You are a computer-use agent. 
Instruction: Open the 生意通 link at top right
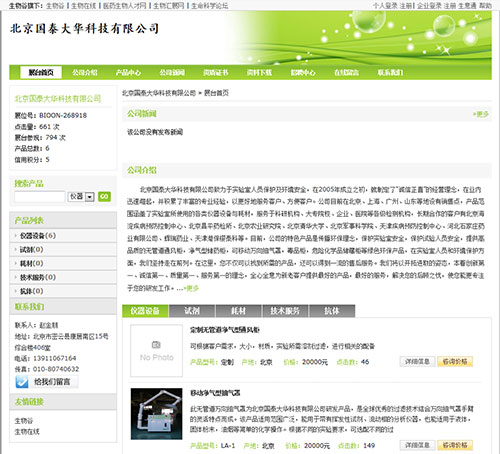pyautogui.click(x=467, y=6)
